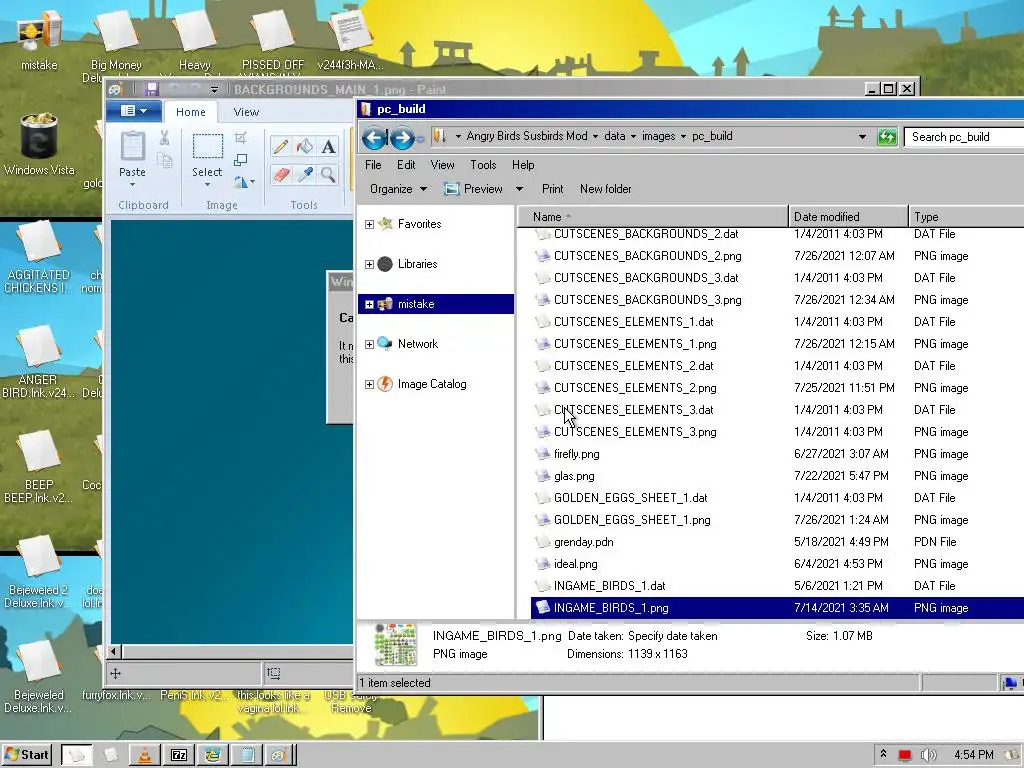Open the Explorer File menu
The height and width of the screenshot is (768, 1024).
(373, 165)
